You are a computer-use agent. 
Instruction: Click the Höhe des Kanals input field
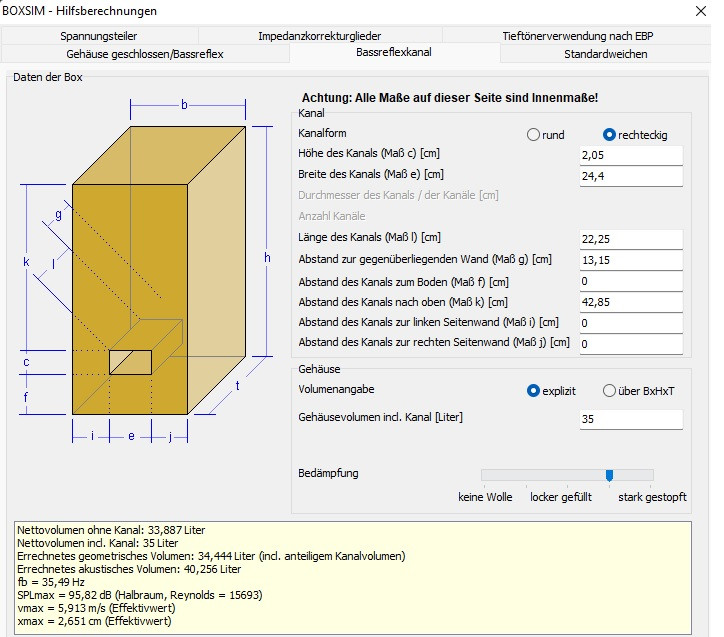click(x=631, y=156)
